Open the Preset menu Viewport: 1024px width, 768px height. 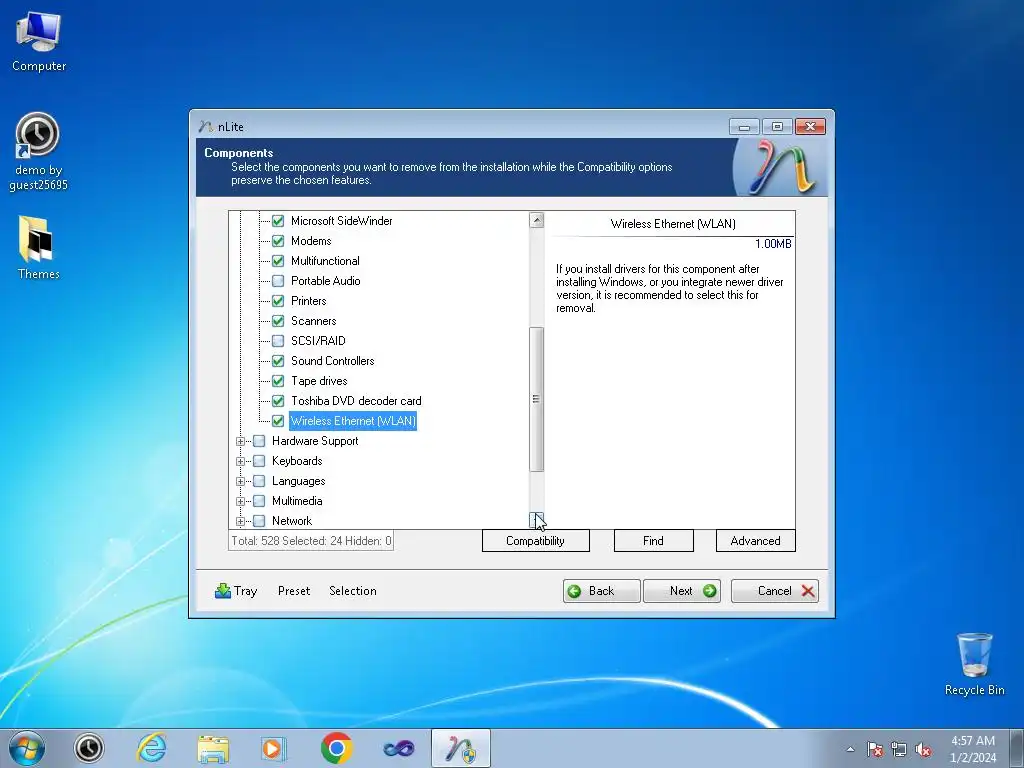(294, 591)
